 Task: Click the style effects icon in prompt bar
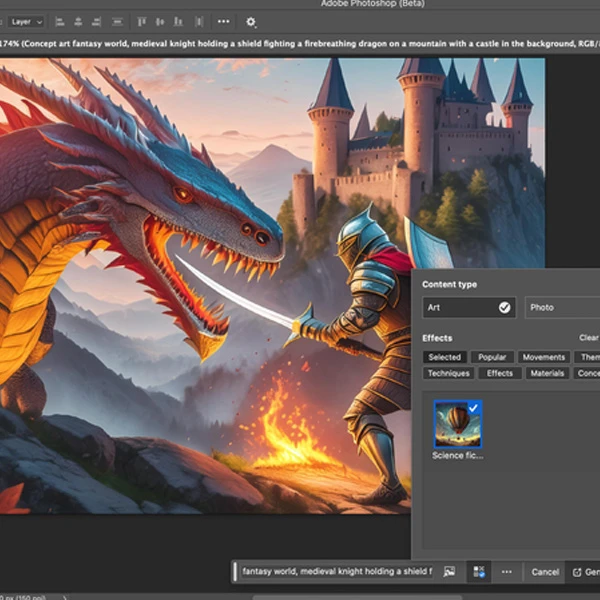pos(479,572)
